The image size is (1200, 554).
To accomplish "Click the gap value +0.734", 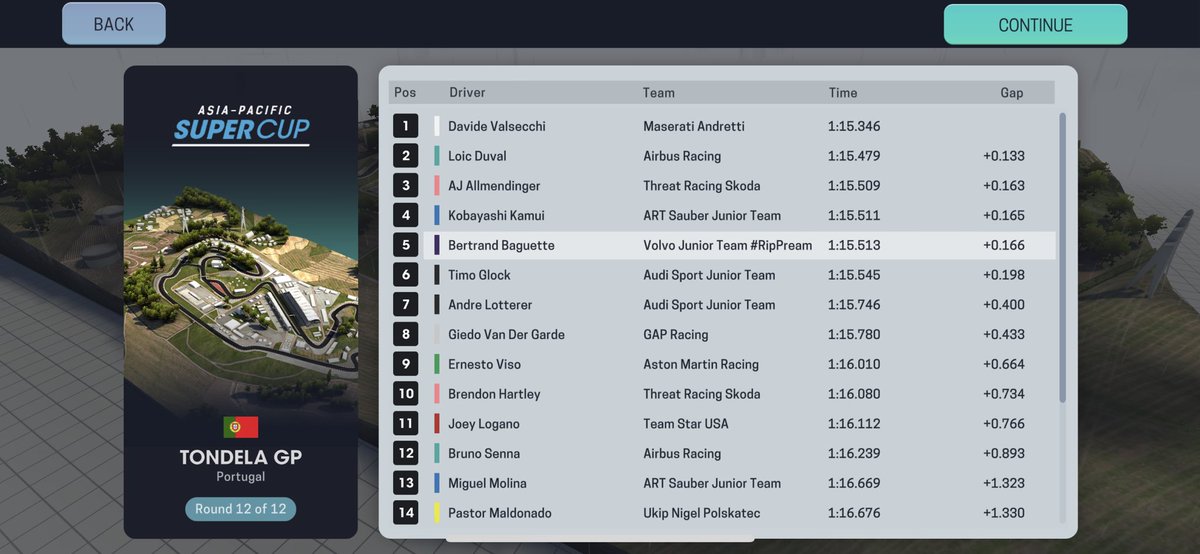I will point(1004,394).
